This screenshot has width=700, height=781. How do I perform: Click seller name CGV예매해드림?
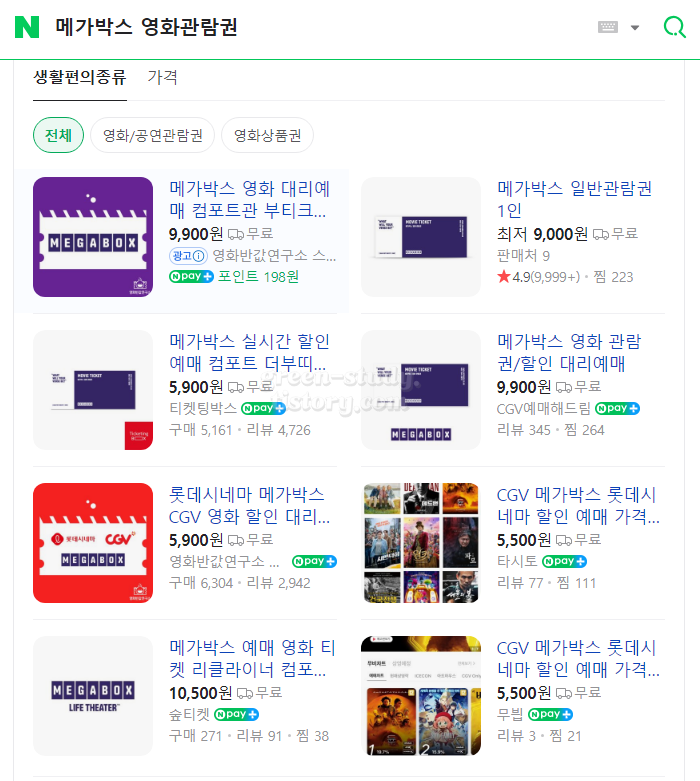tap(544, 408)
